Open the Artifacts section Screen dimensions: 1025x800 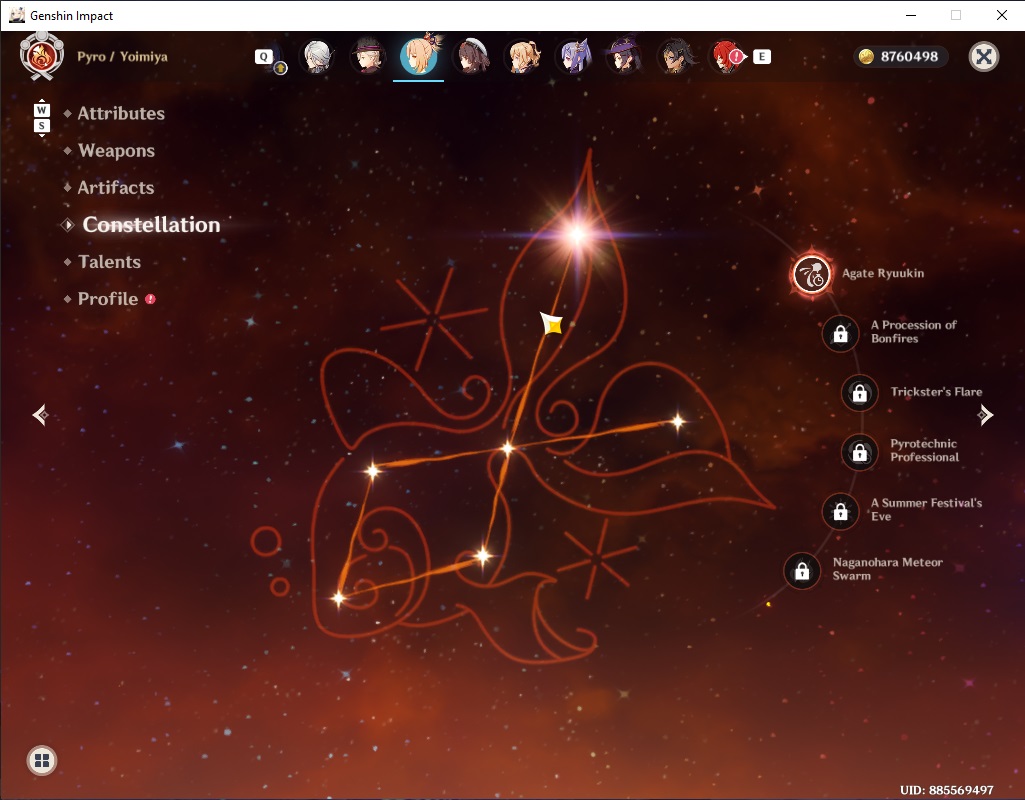point(116,188)
